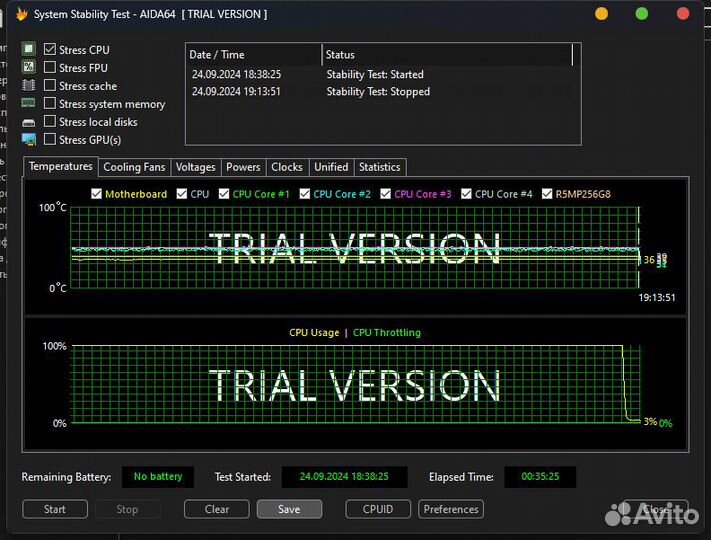Click the disk drive icon beside Stress local disks
Viewport: 711px width, 540px height.
[x=29, y=122]
